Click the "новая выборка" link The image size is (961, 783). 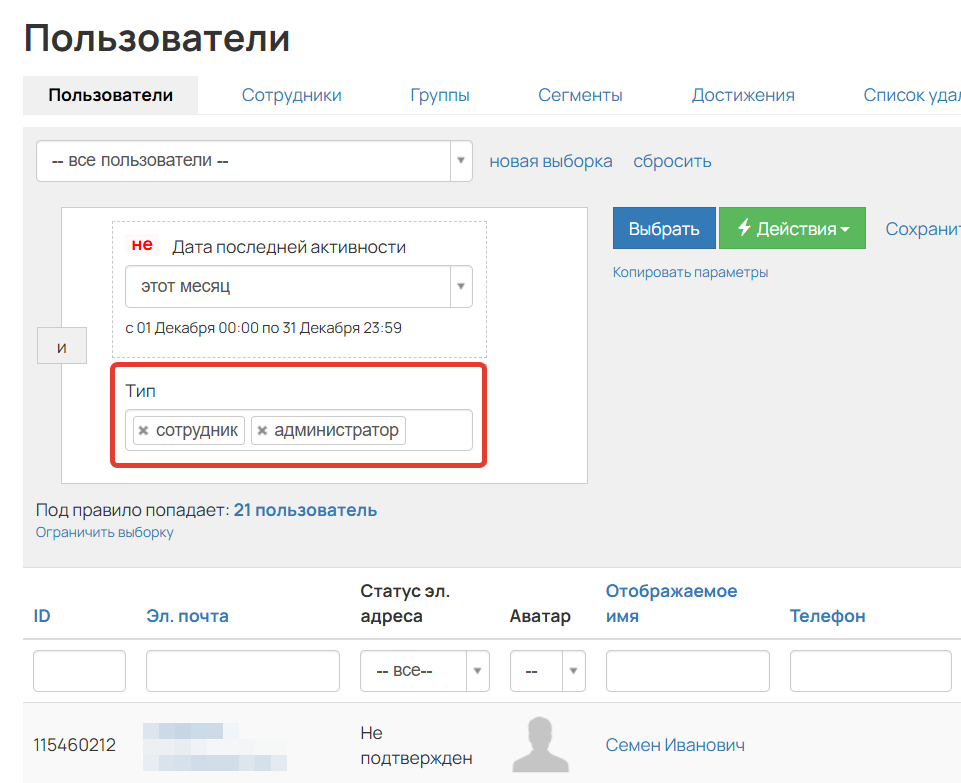[x=549, y=161]
